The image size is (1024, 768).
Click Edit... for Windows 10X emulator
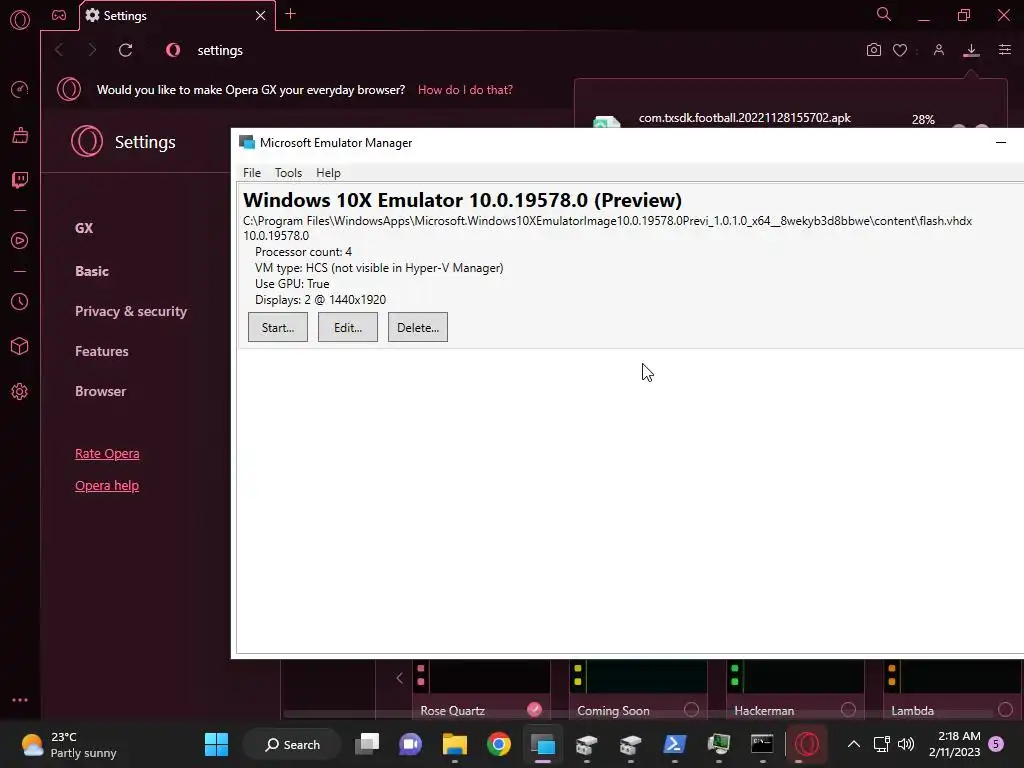coord(347,327)
